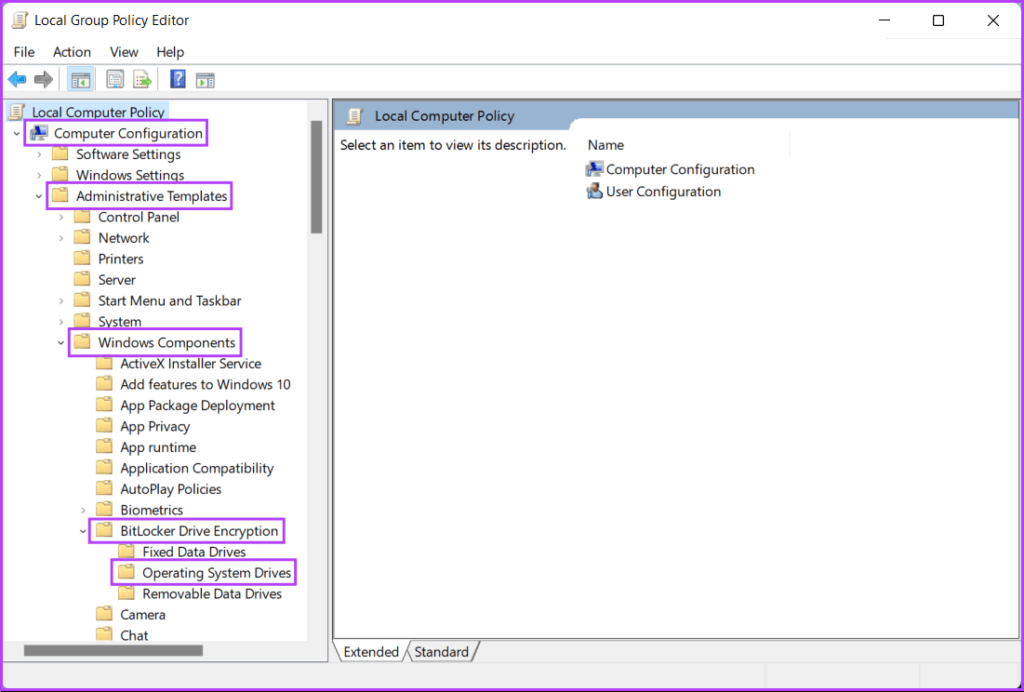The height and width of the screenshot is (692, 1024).
Task: Open the View menu
Action: pos(124,52)
